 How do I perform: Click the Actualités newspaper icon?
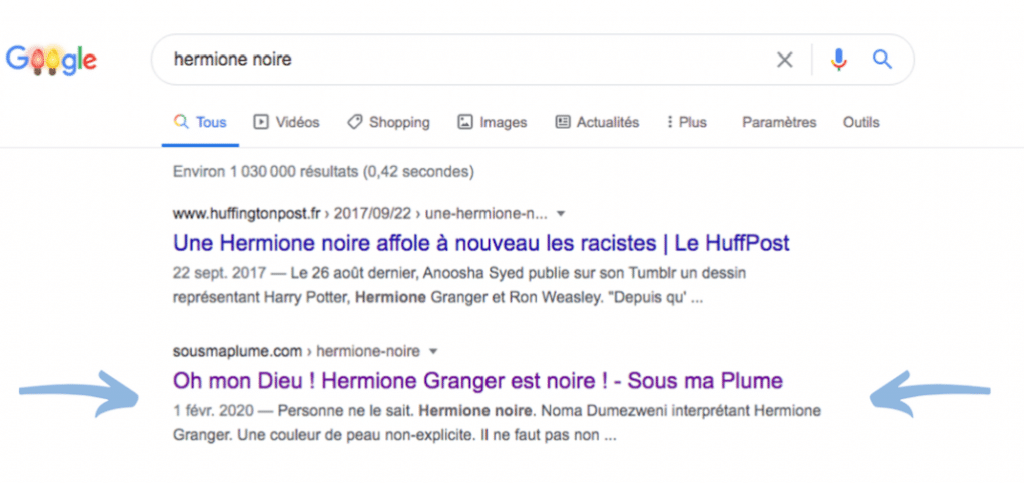[x=562, y=122]
